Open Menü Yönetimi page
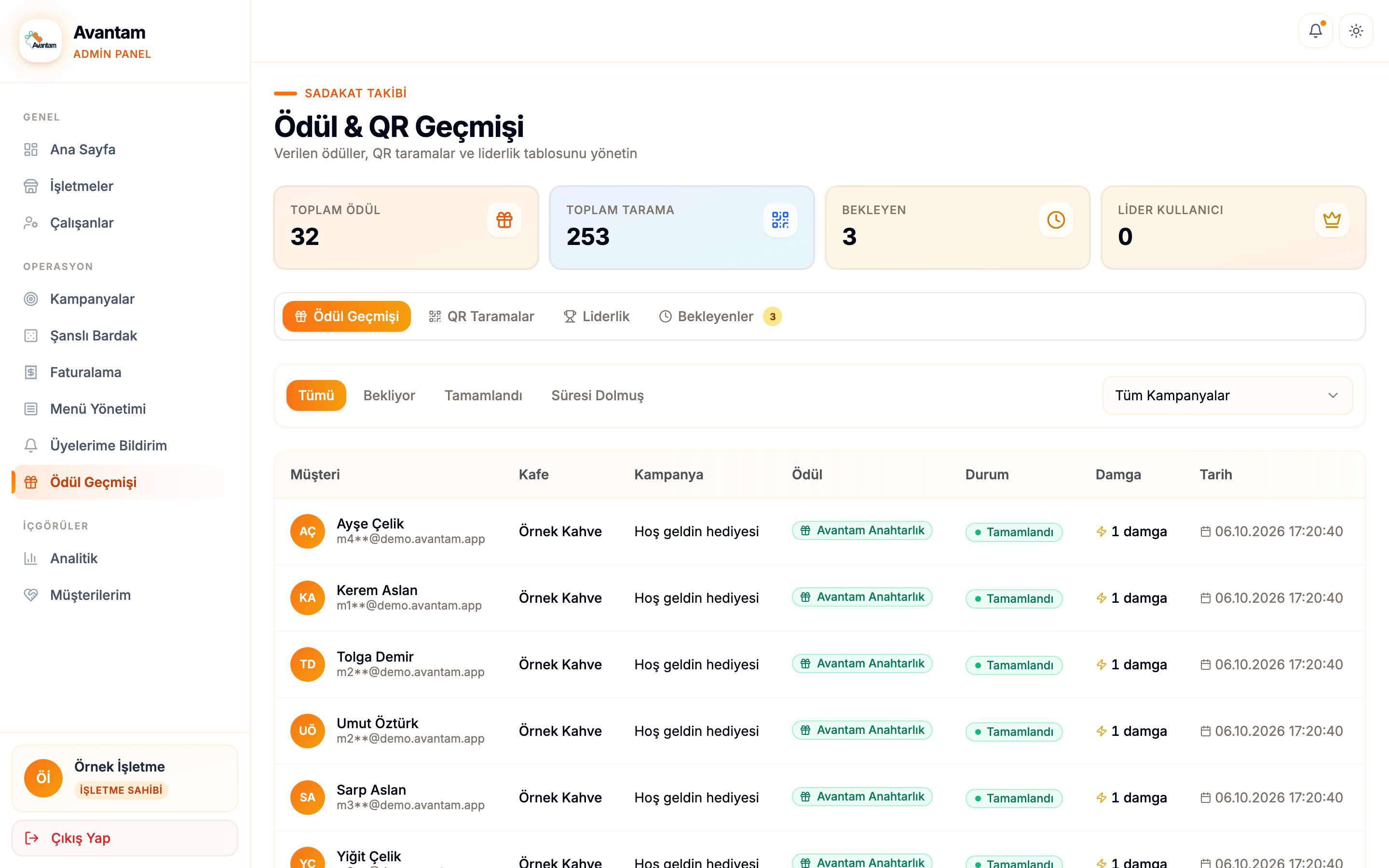 coord(119,409)
